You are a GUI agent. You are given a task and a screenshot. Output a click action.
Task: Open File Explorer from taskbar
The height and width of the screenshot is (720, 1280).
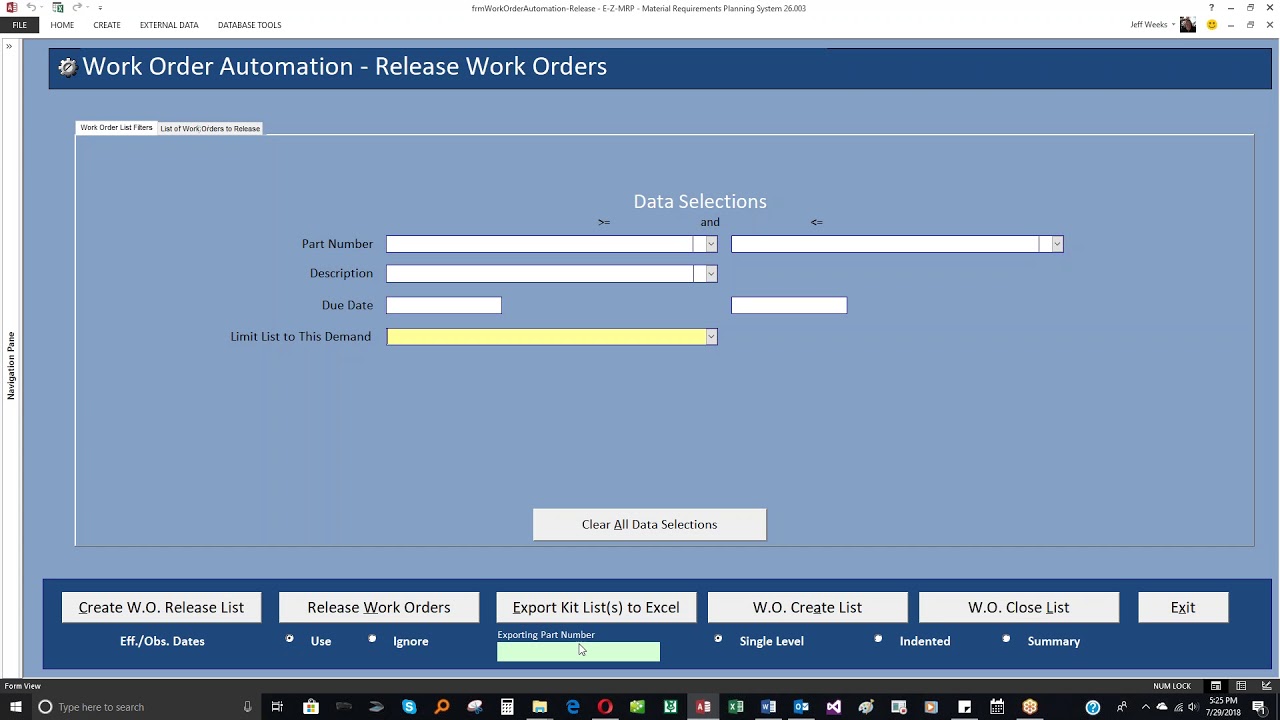540,707
